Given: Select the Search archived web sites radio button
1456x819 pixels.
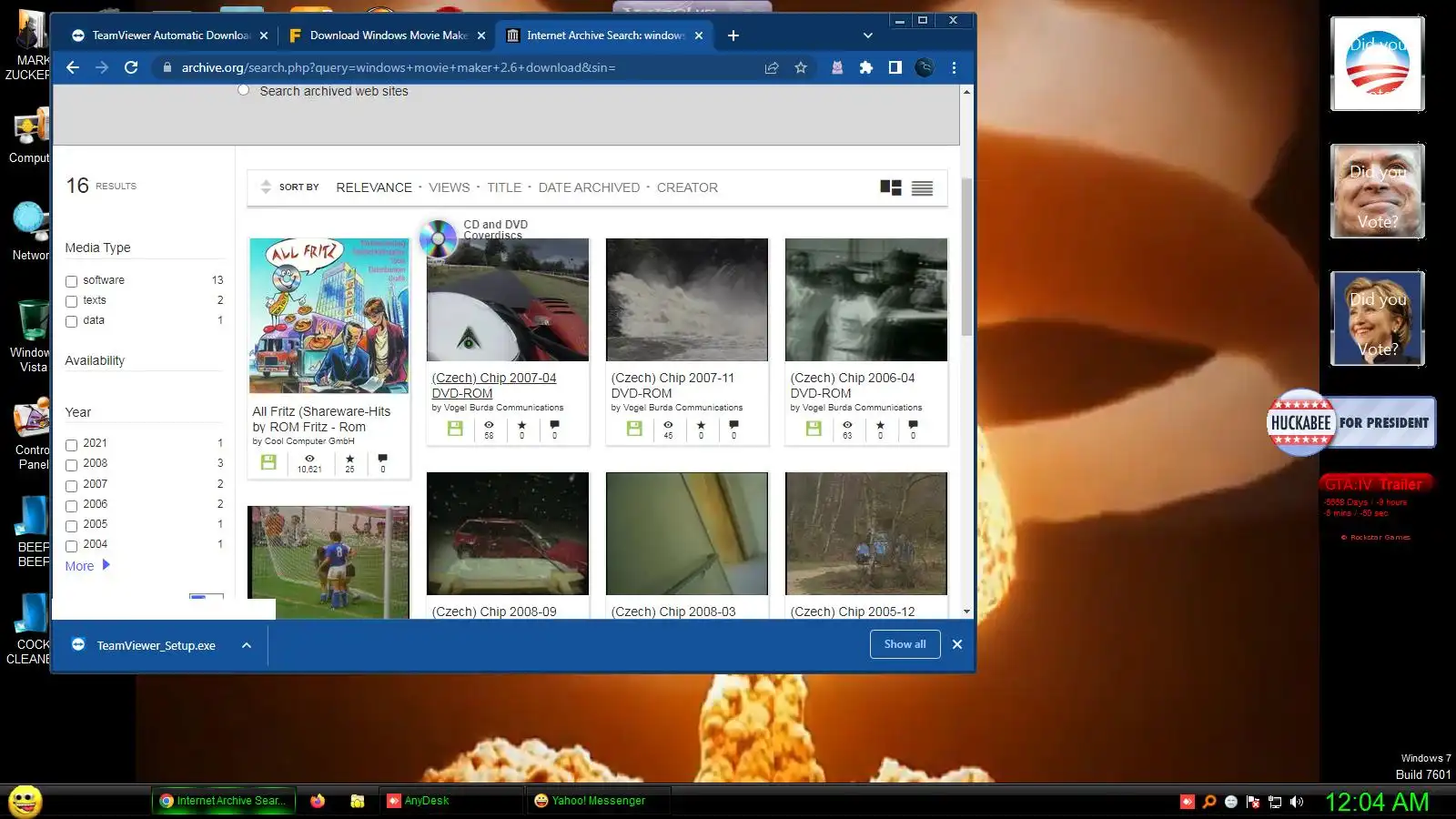Looking at the screenshot, I should point(243,90).
